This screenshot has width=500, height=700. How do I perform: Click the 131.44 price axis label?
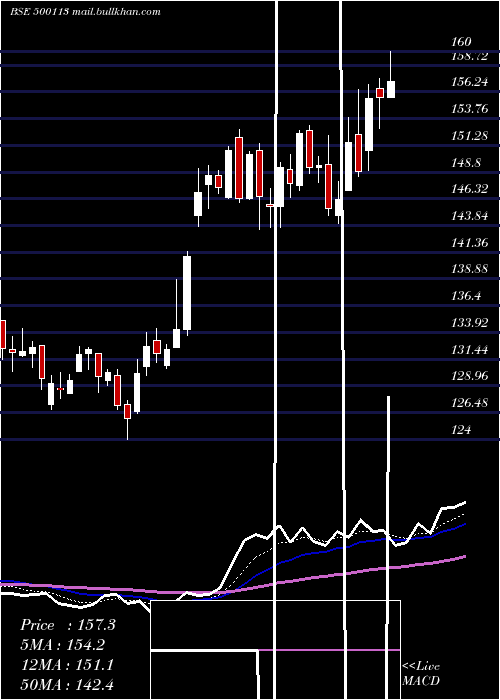click(x=469, y=349)
